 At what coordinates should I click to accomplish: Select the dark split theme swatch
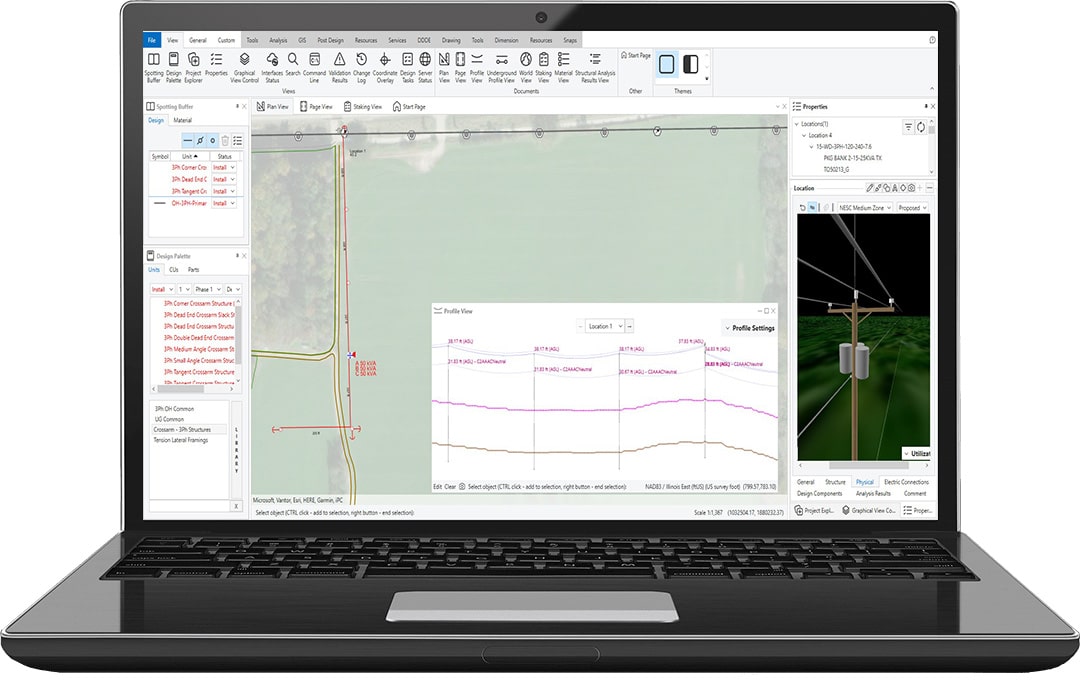click(690, 65)
